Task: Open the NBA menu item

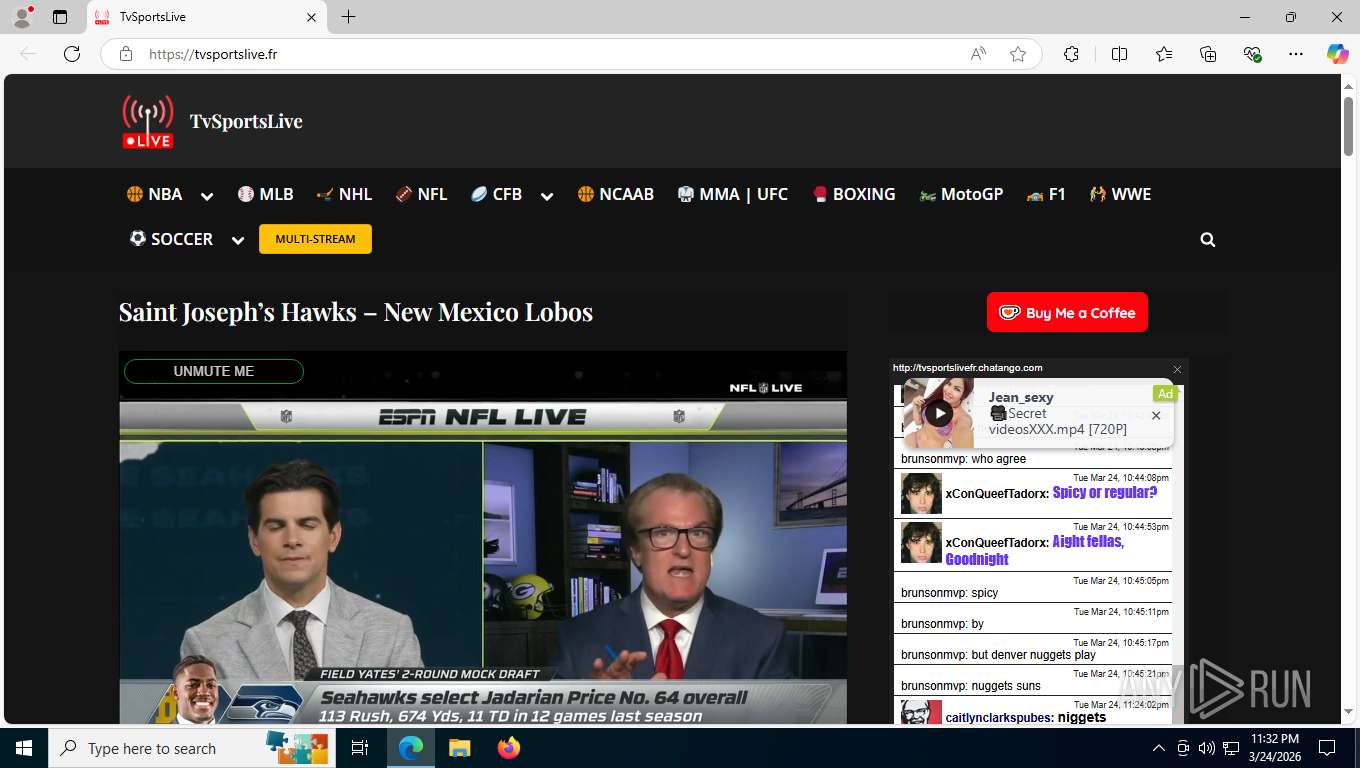Action: (x=154, y=194)
